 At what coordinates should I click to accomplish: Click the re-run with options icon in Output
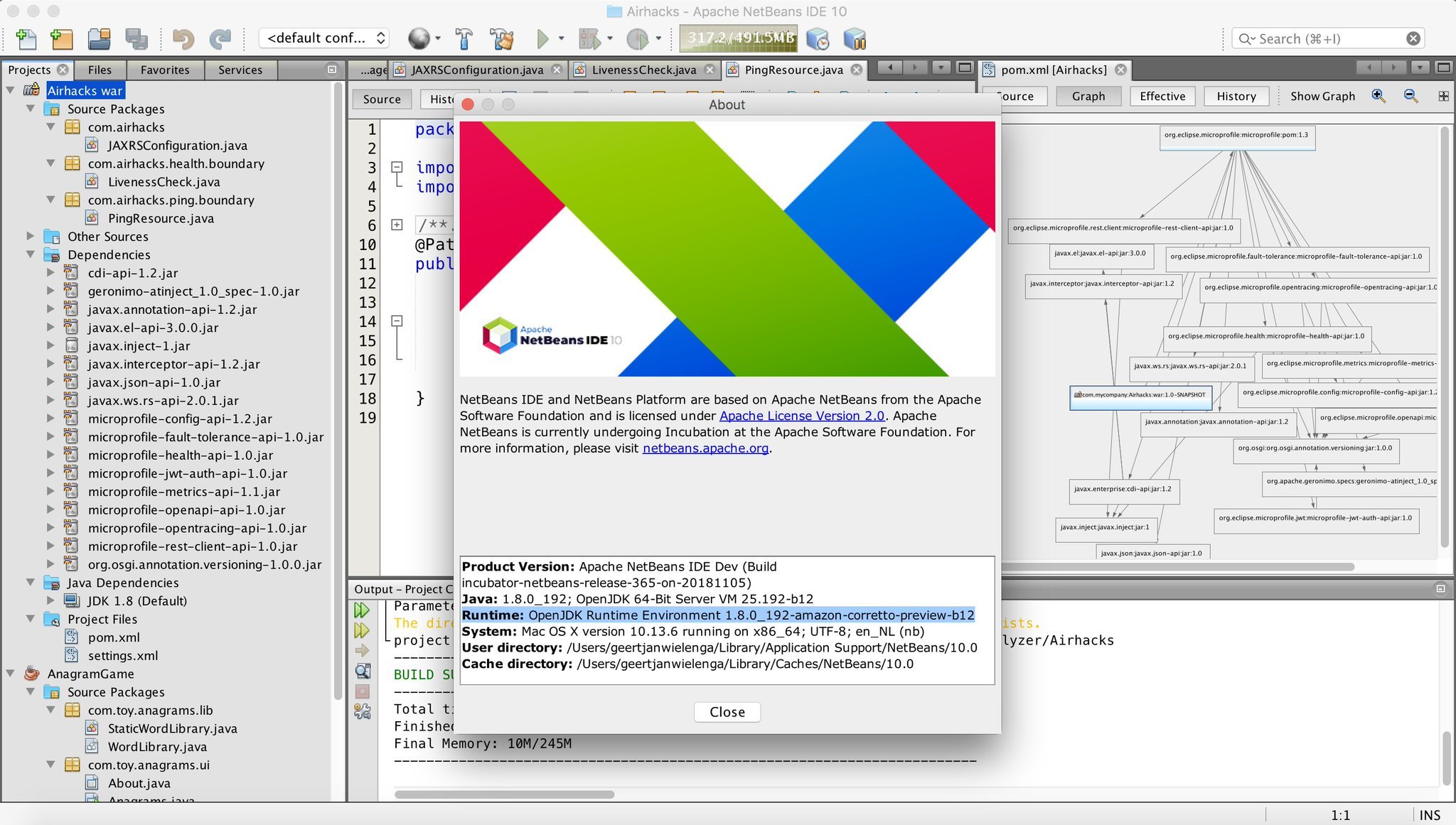tap(362, 630)
